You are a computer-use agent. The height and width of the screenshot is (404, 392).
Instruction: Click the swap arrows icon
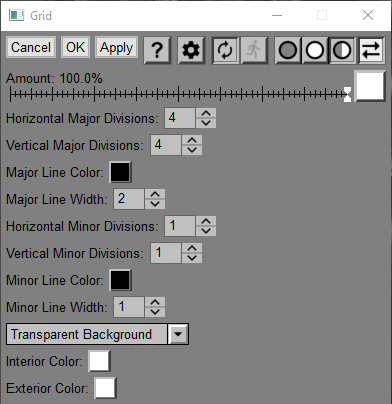(371, 50)
